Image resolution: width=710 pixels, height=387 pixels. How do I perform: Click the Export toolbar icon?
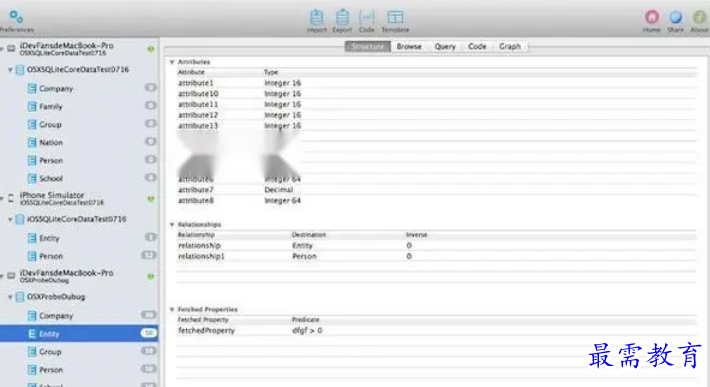tap(342, 21)
